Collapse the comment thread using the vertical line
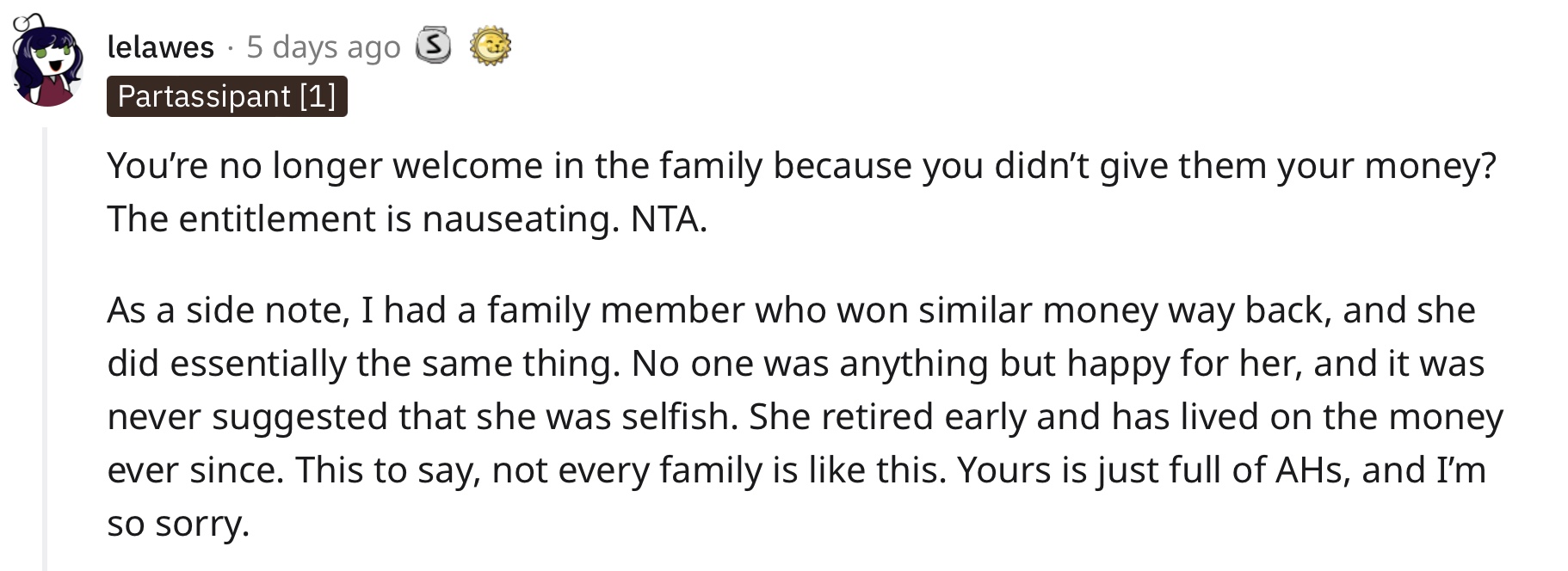Screen dimensions: 1568x571 point(46,348)
